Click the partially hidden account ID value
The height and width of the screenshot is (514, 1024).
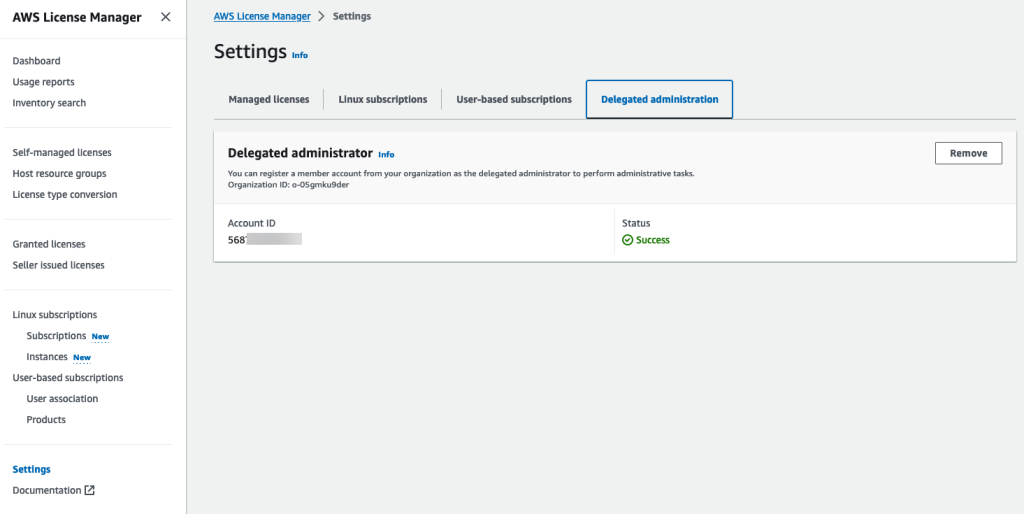coord(264,240)
